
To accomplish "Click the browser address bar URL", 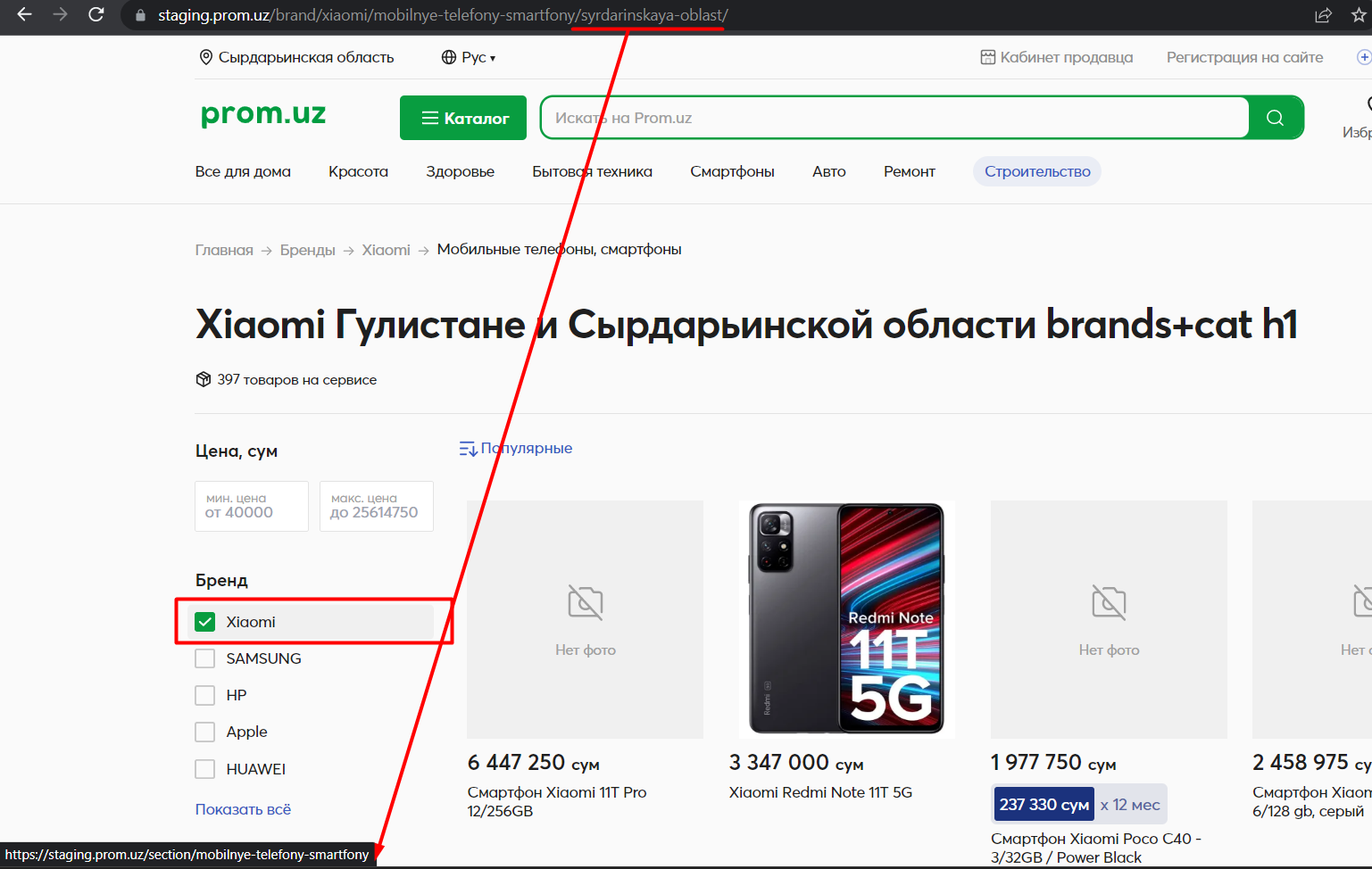I will tap(443, 15).
